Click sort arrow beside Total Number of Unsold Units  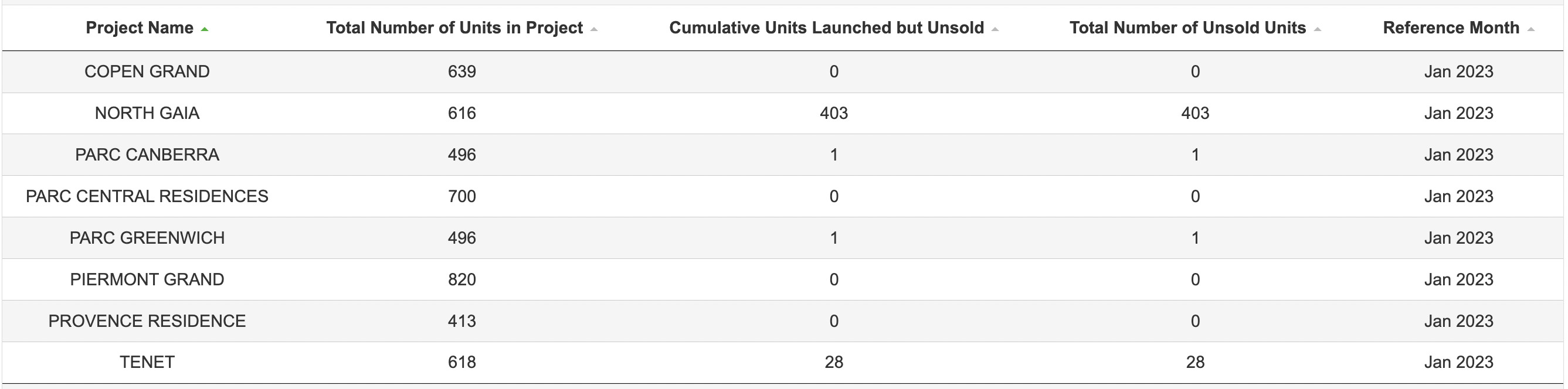pyautogui.click(x=1317, y=29)
